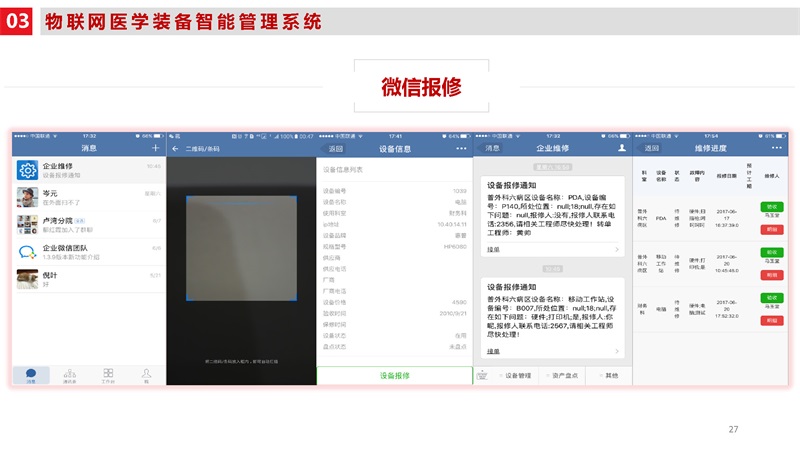Tap the 设备信息列表 heading
This screenshot has height=450, width=800.
click(x=343, y=169)
